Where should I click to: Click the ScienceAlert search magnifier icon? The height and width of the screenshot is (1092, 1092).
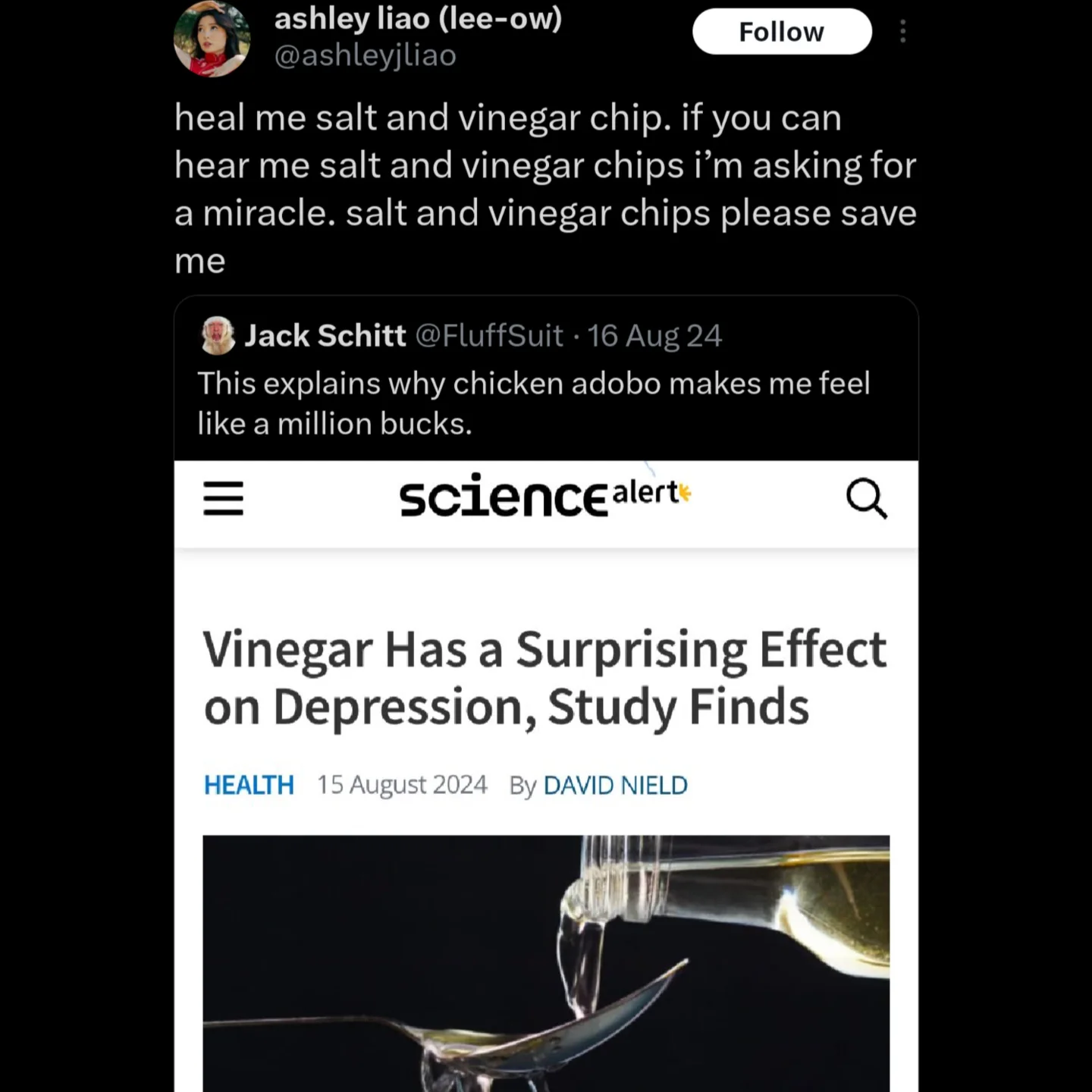click(868, 499)
